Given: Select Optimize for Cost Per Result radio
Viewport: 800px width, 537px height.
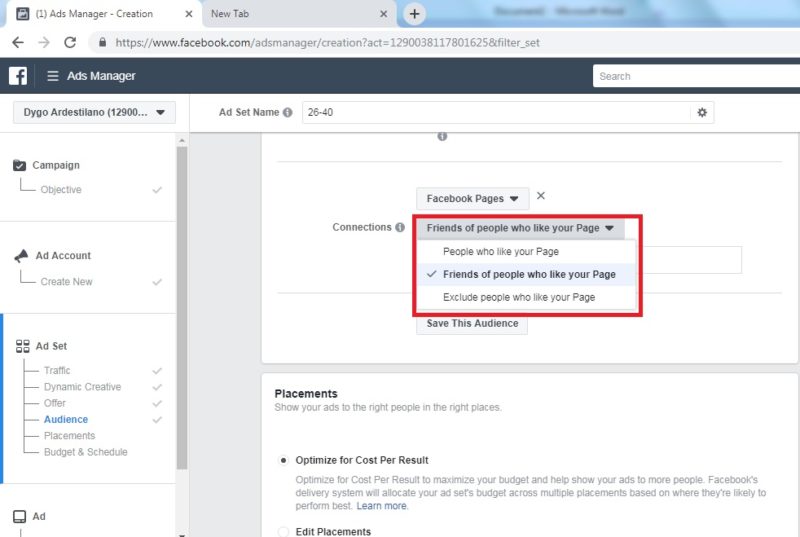Looking at the screenshot, I should tap(283, 461).
